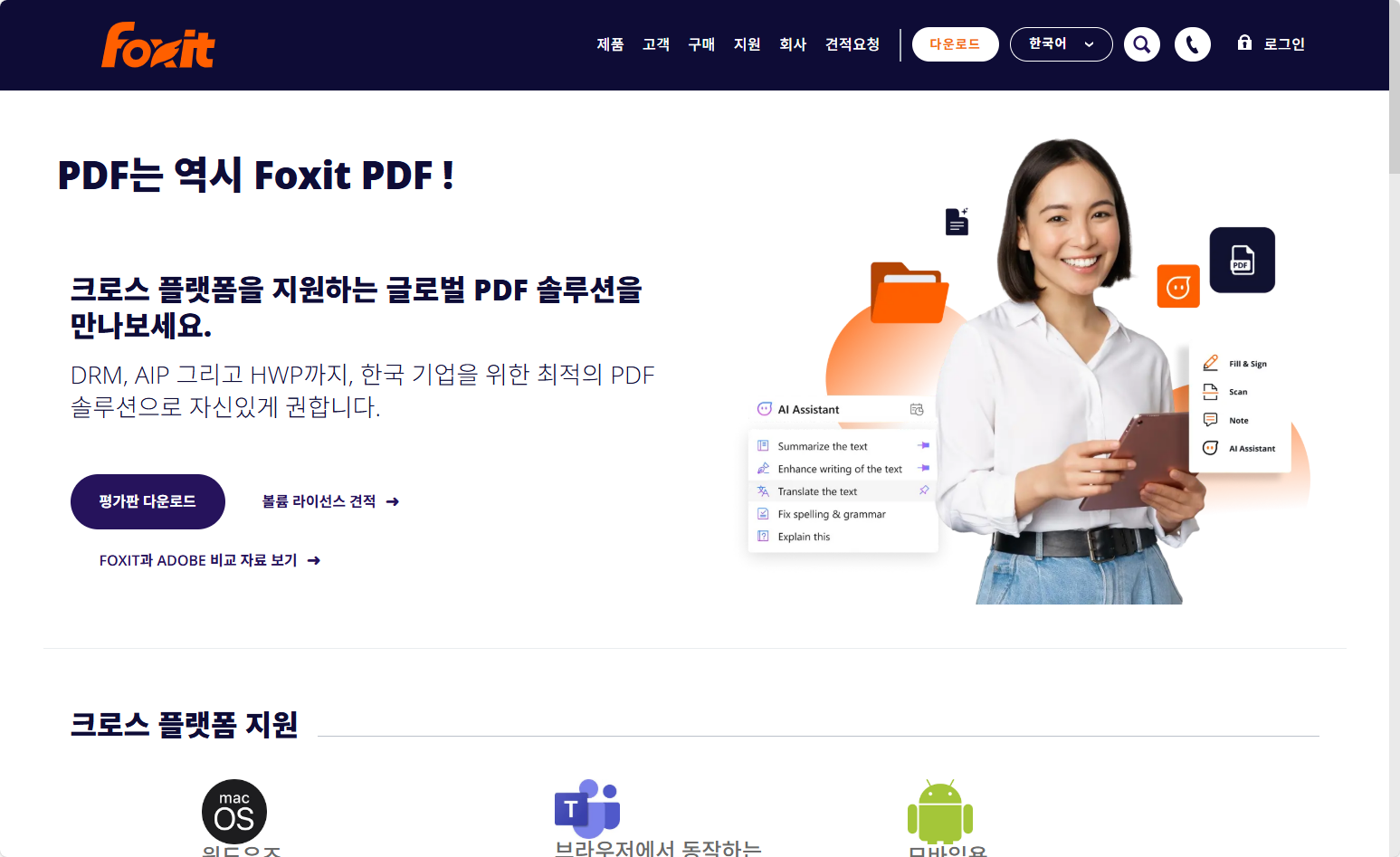This screenshot has height=857, width=1400.
Task: Click the Foxit logo
Action: pyautogui.click(x=158, y=45)
